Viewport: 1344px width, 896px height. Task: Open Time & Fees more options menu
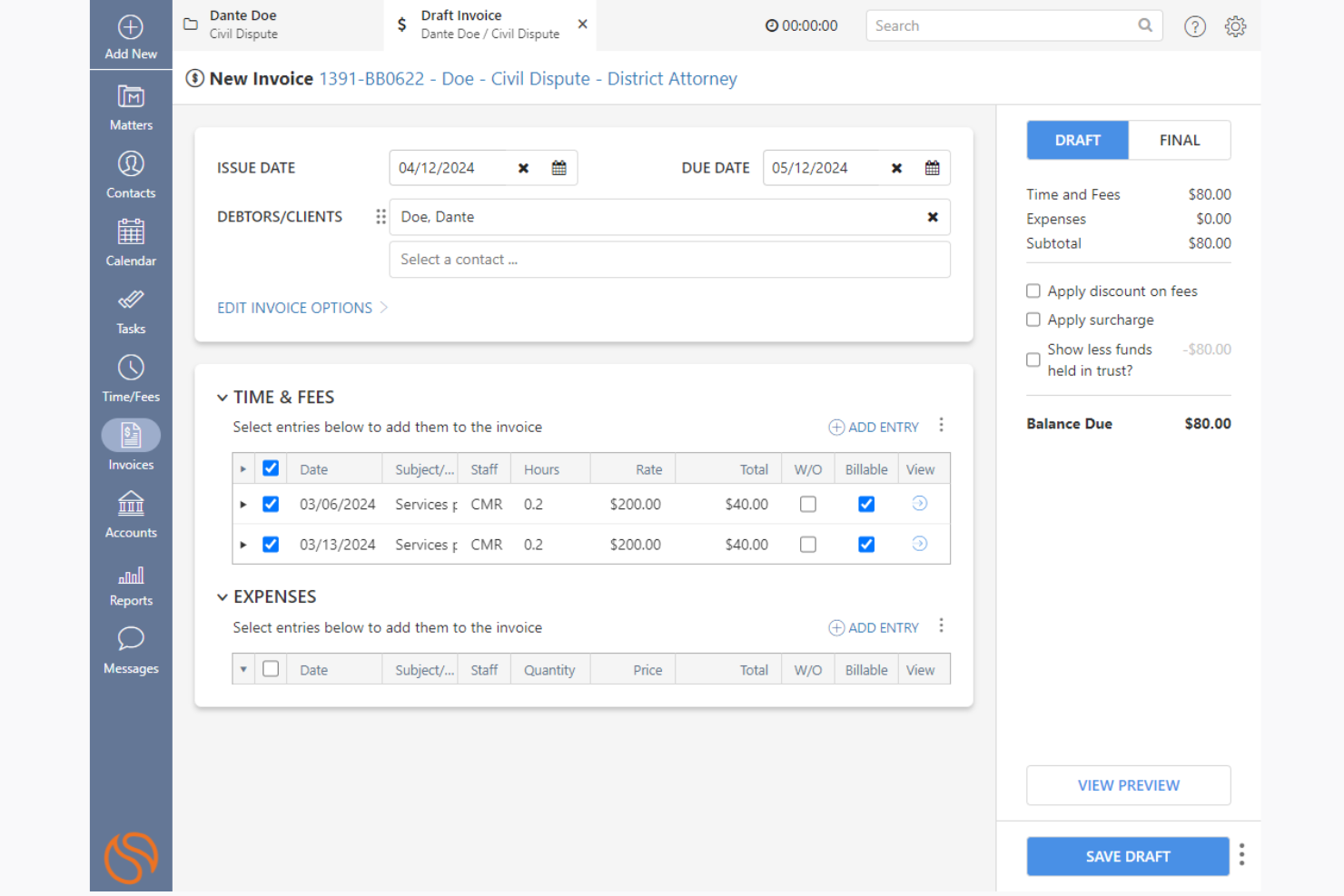(942, 425)
